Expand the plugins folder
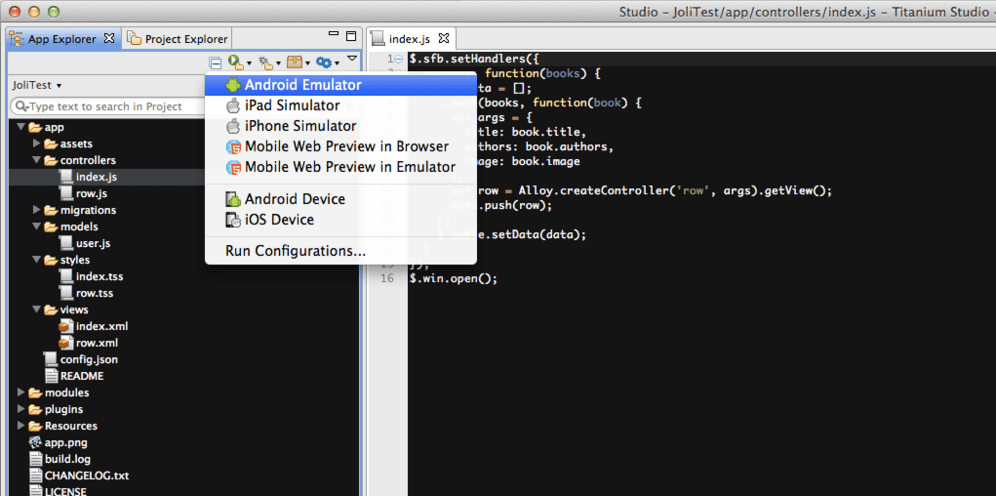 click(21, 409)
